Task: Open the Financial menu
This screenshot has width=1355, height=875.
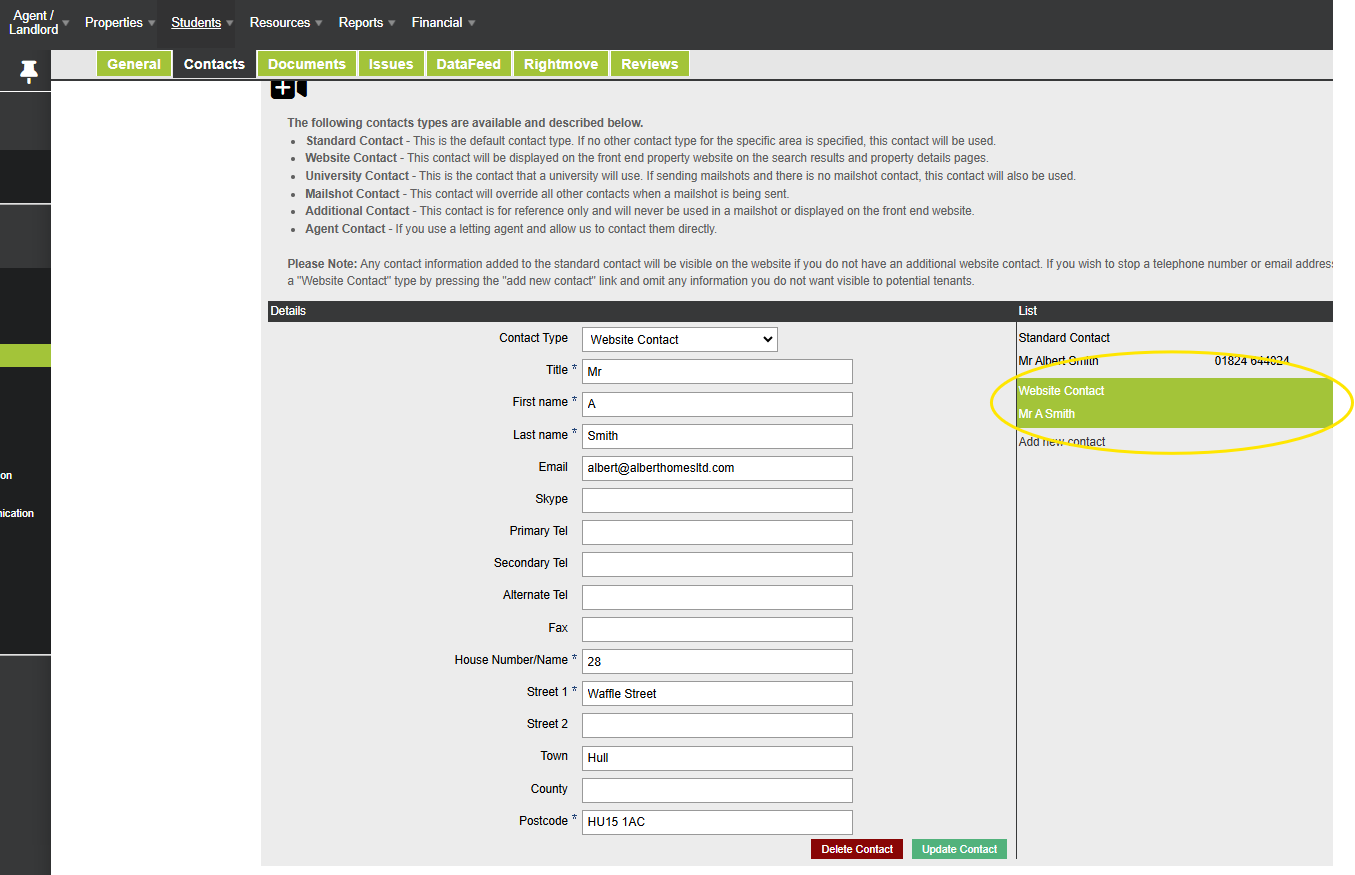Action: click(443, 23)
